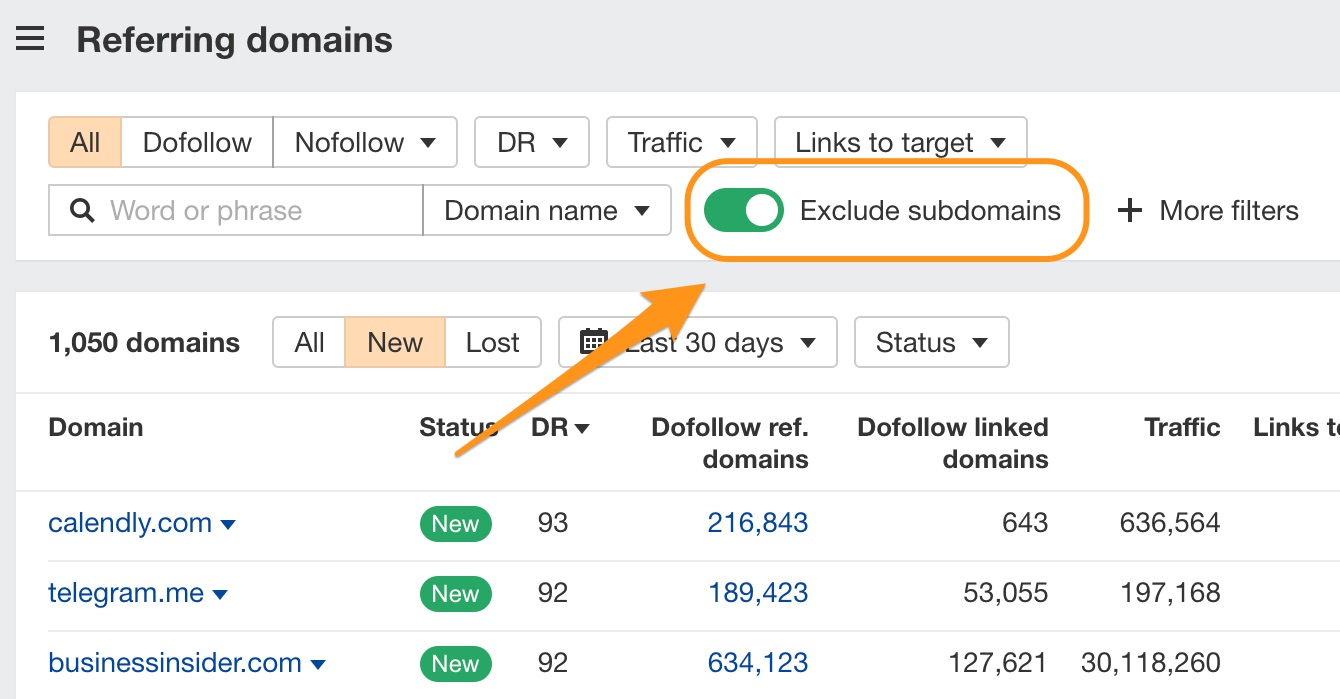Expand the calendly.com domain caret
Viewport: 1340px width, 699px height.
tap(228, 525)
